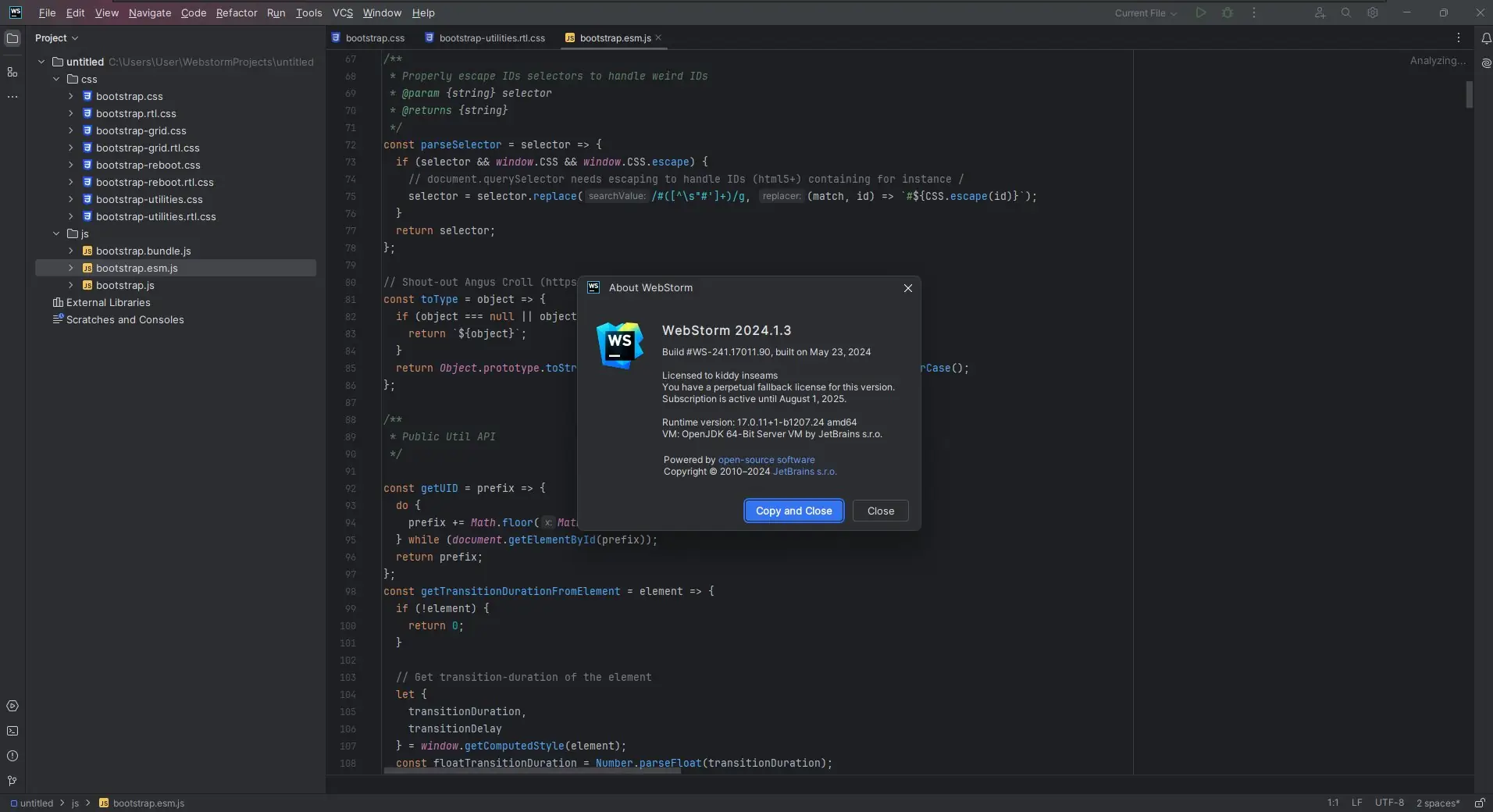Screen dimensions: 1493x812
Task: Toggle read-only lock icon in status bar
Action: [1480, 803]
